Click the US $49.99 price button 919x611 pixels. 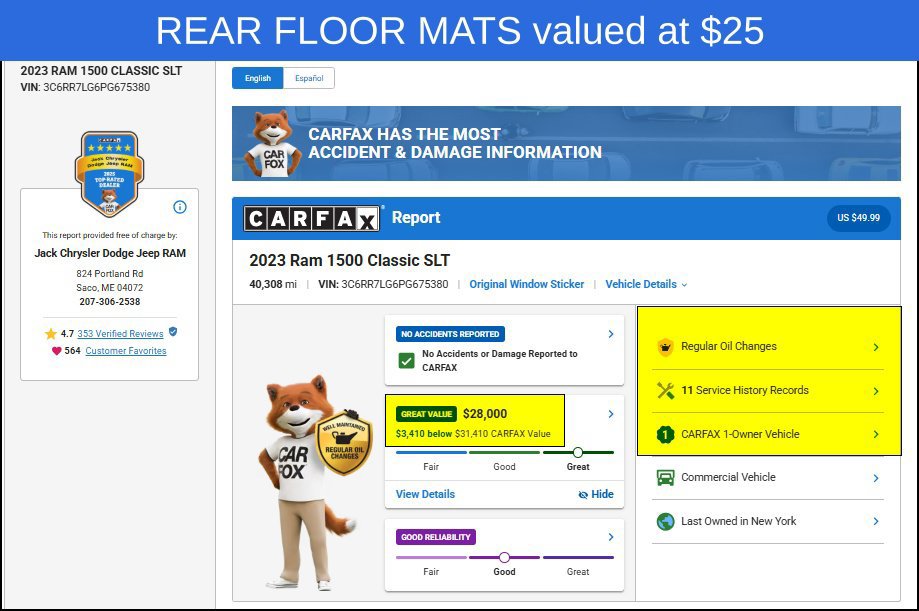pyautogui.click(x=858, y=218)
